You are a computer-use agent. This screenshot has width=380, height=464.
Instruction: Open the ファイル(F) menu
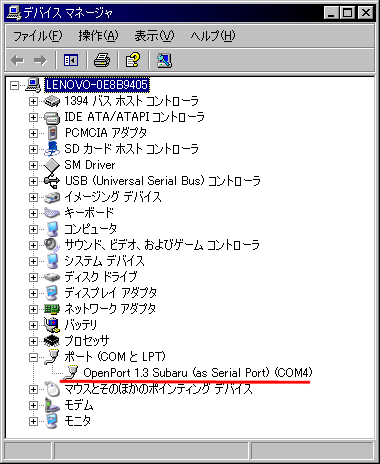pos(38,36)
